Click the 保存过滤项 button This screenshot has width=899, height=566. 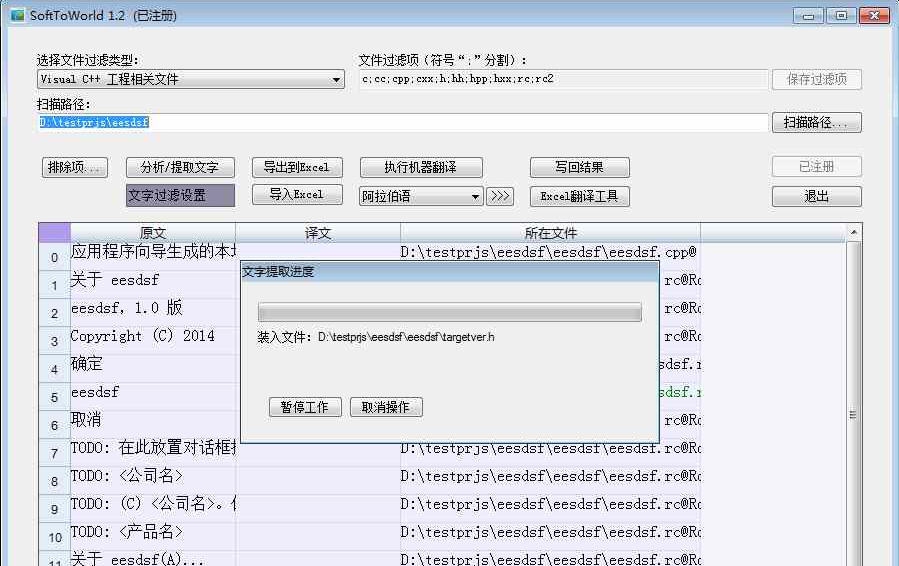tap(816, 79)
